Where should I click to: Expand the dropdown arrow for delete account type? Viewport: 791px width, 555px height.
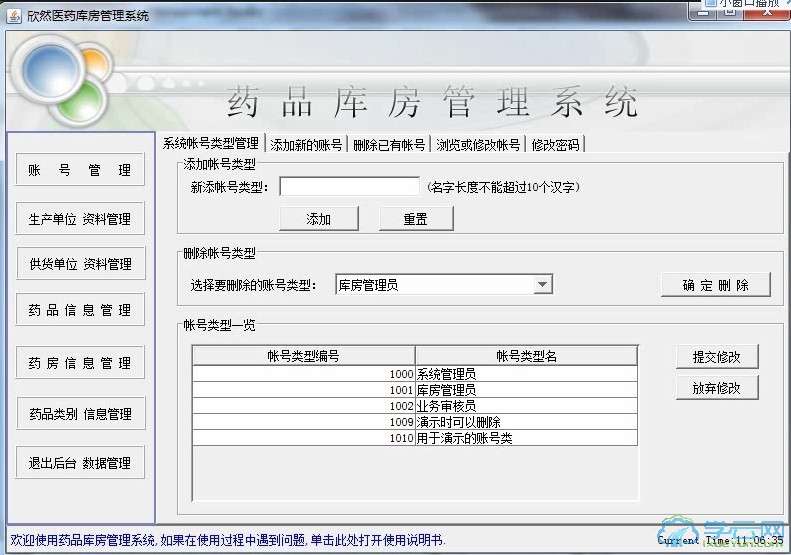point(542,285)
